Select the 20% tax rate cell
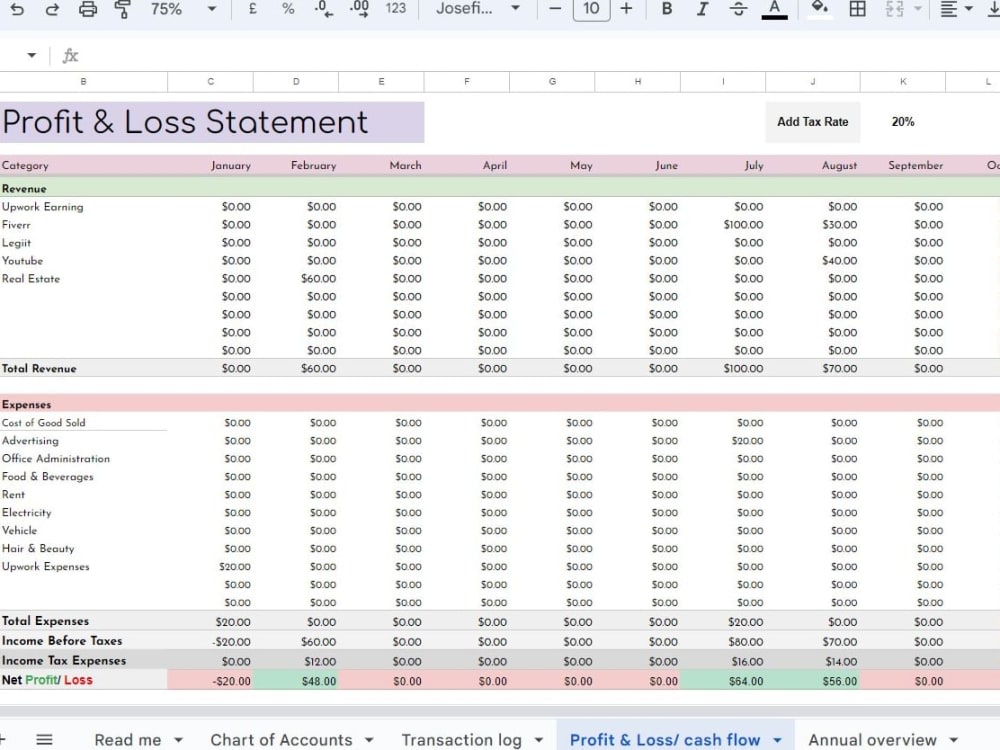The width and height of the screenshot is (1000, 750). [902, 122]
